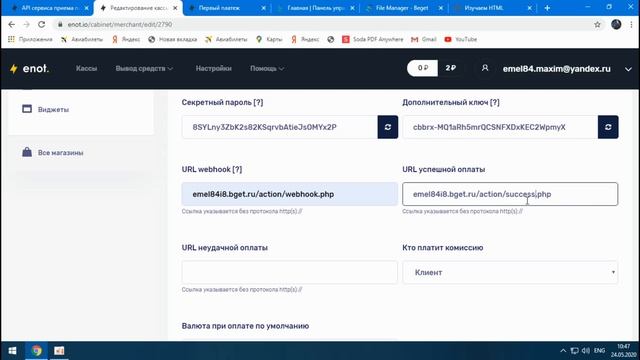Expand the Помощь menu
This screenshot has height=360, width=640.
click(267, 69)
